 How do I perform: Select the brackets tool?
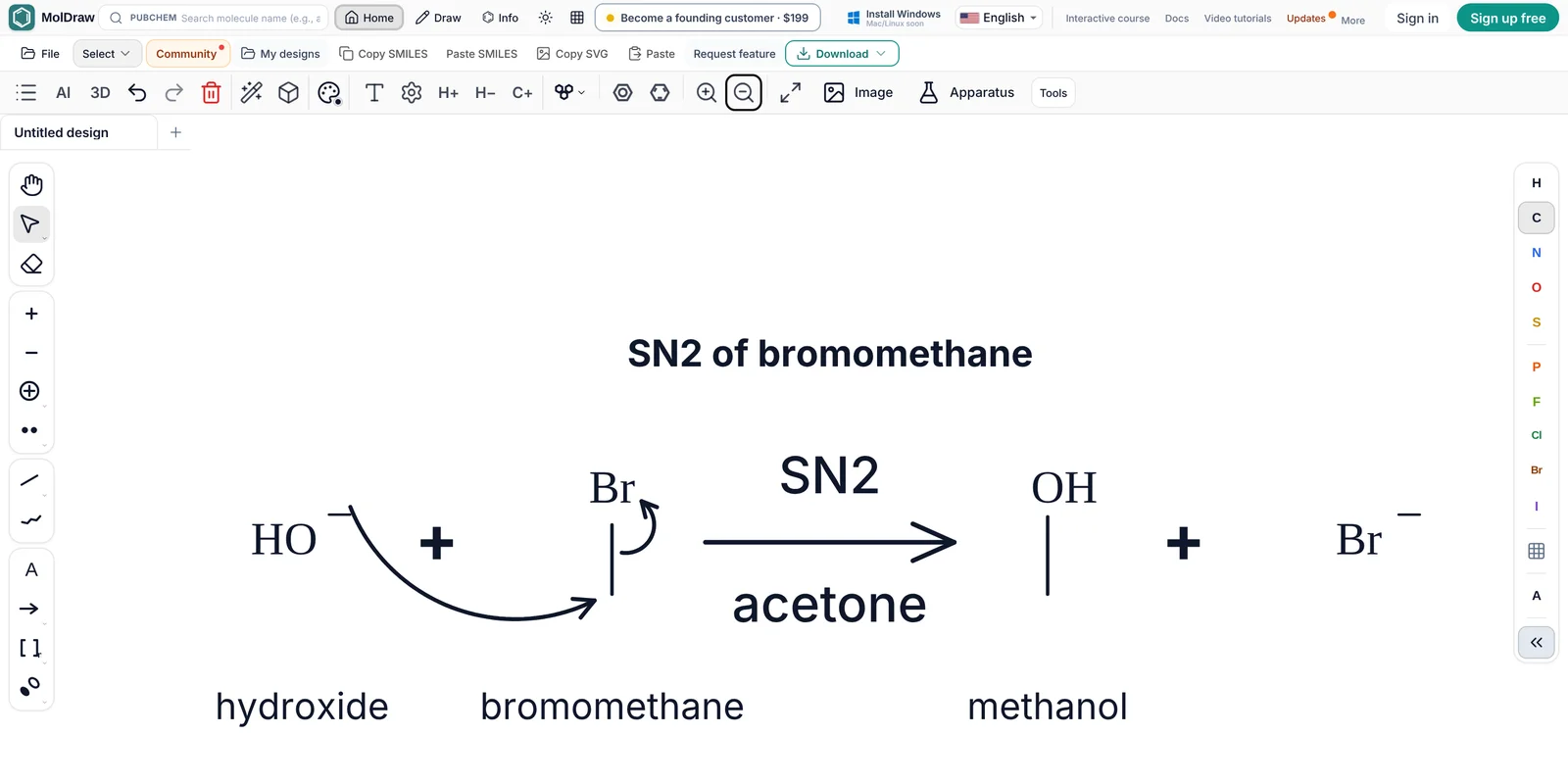pyautogui.click(x=31, y=648)
